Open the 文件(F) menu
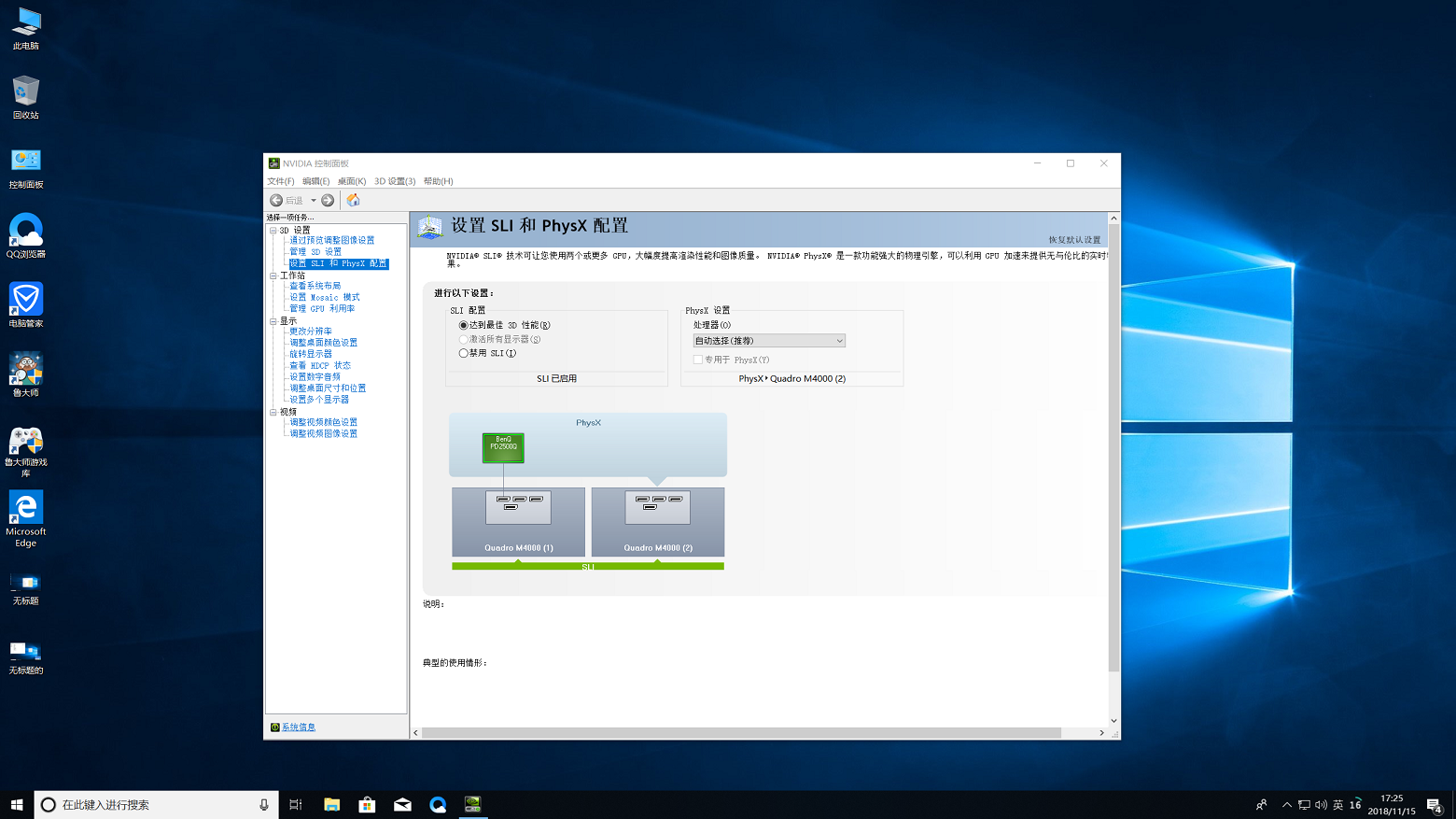 [281, 181]
